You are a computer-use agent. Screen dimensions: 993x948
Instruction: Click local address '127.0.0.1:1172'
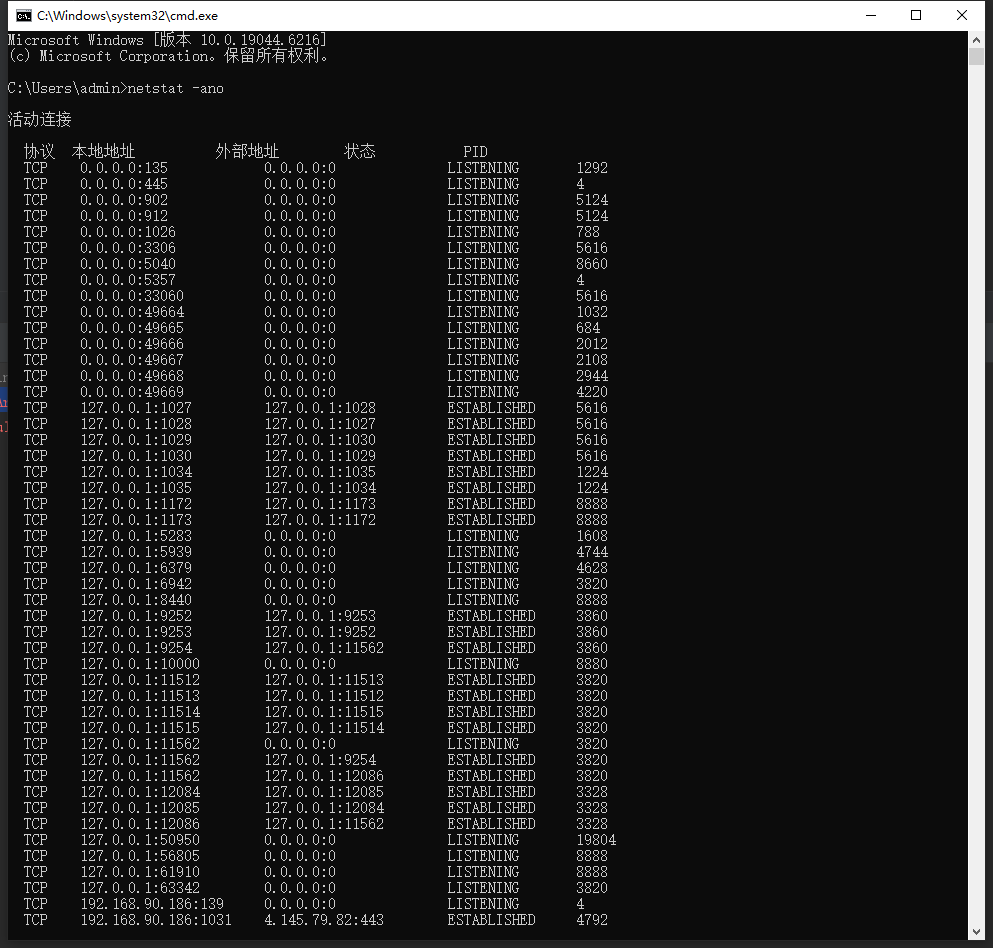(x=136, y=503)
